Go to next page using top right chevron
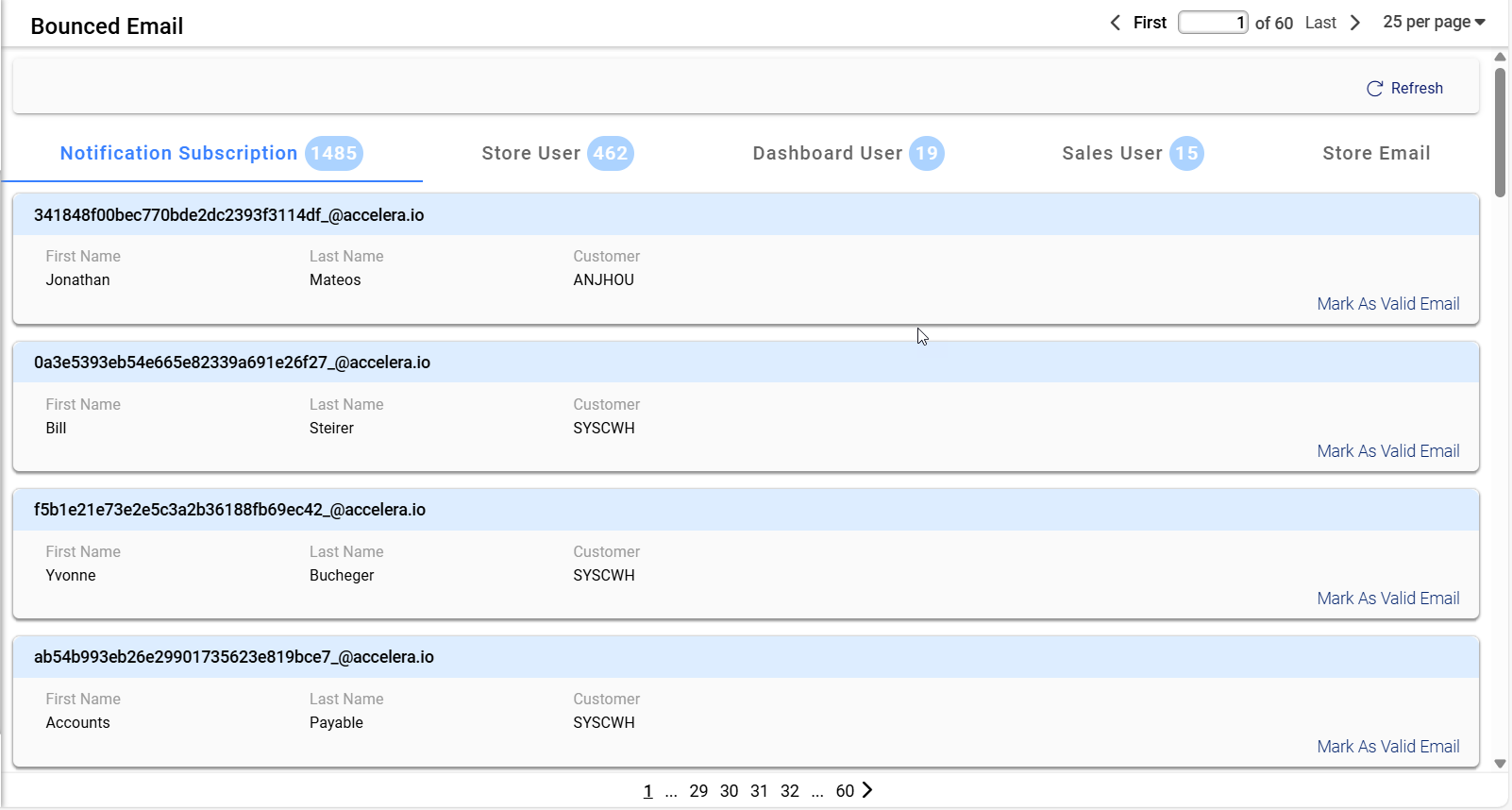Viewport: 1512px width, 810px height. point(1355,23)
